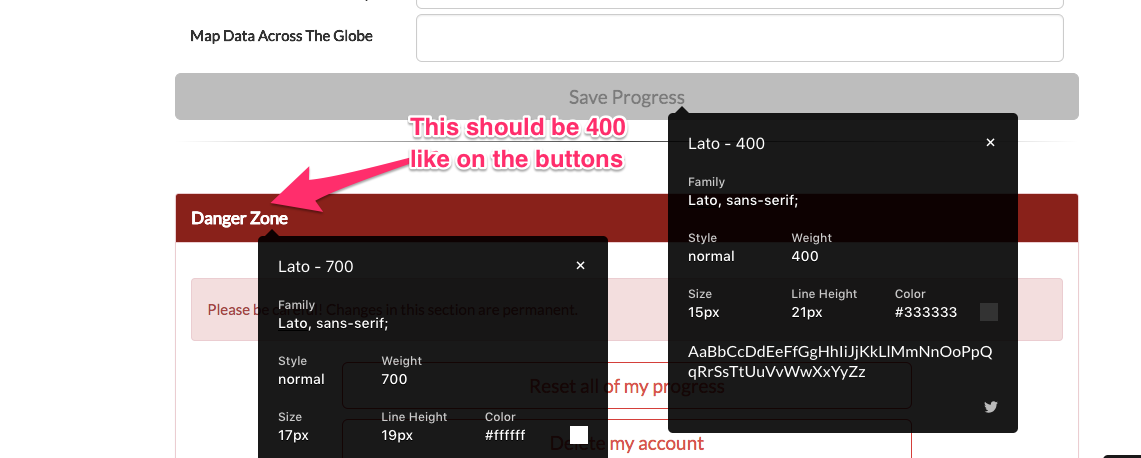Click the Map Data Across The Globe label

point(281,36)
